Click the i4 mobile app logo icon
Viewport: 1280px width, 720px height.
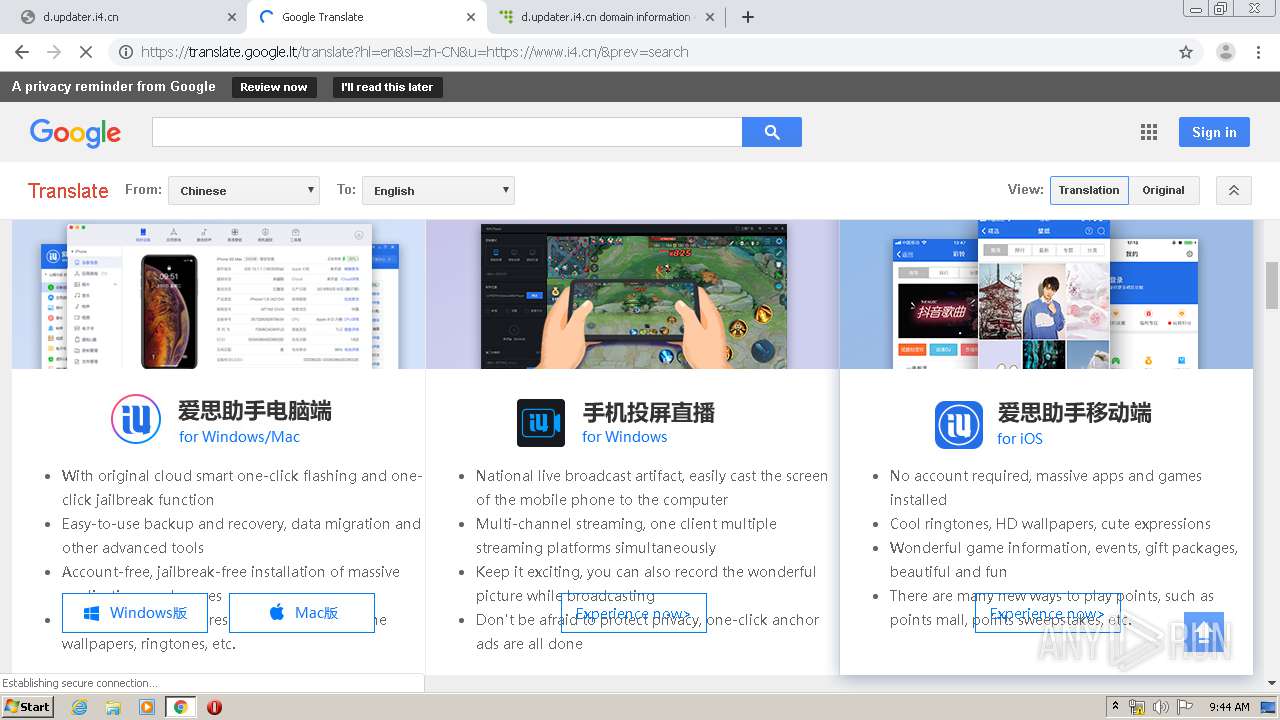959,424
